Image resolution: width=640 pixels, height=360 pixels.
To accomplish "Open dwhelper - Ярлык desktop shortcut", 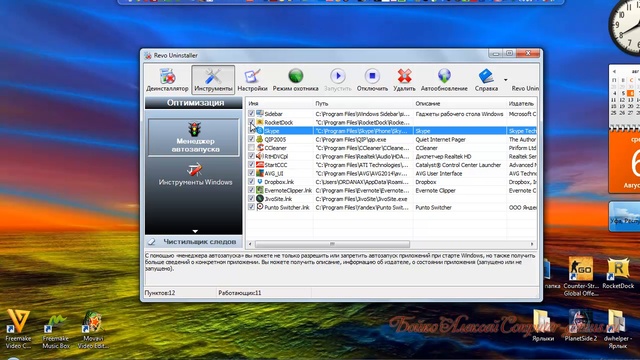I will coord(617,329).
